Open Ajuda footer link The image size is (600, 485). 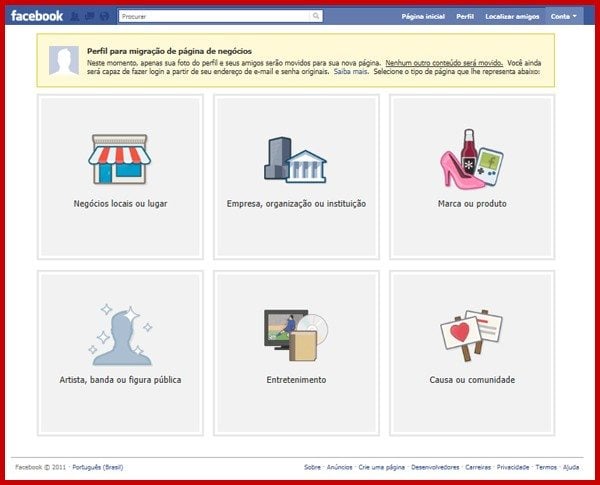pos(571,467)
